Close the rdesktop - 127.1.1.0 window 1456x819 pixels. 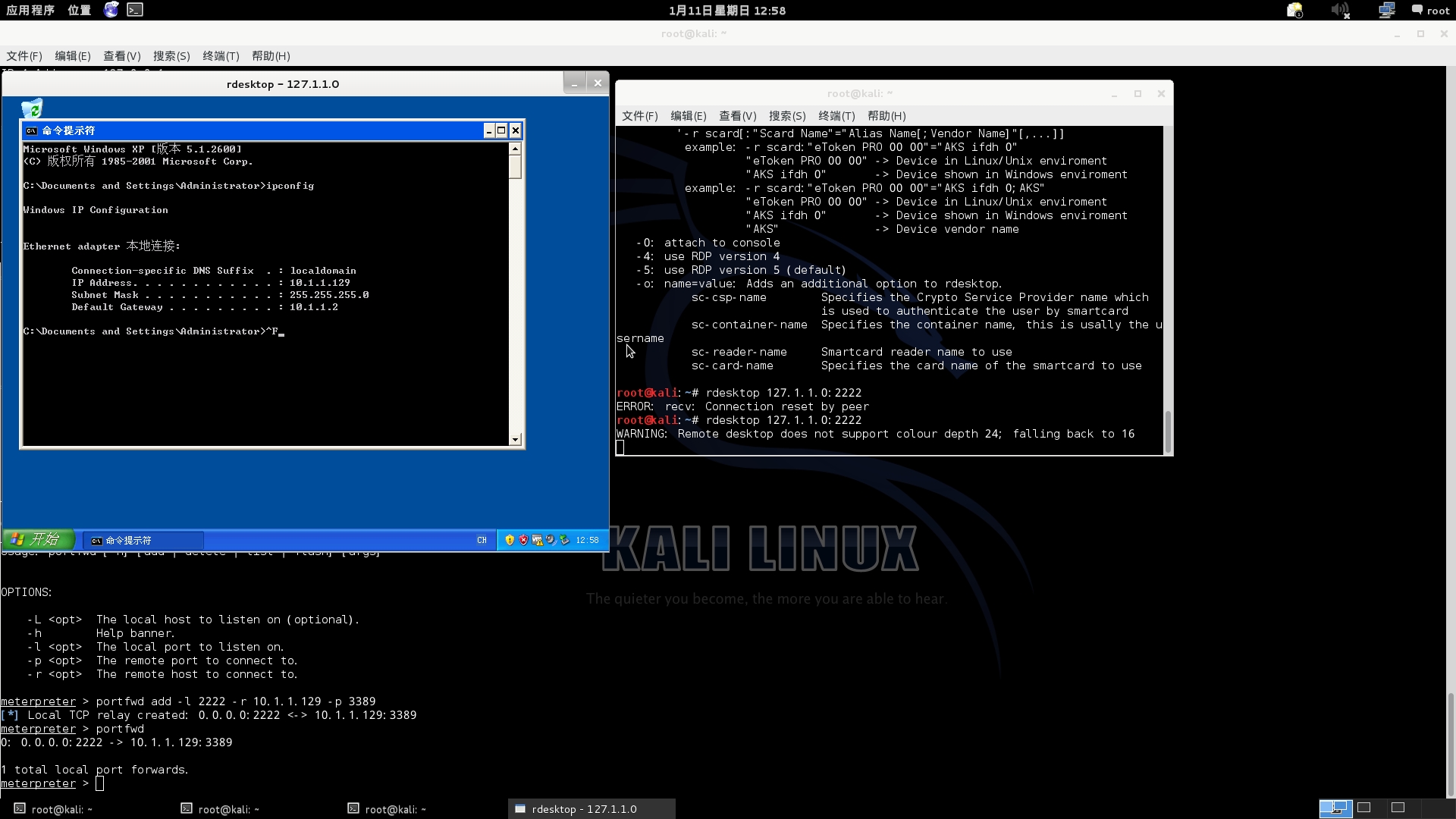[x=598, y=83]
